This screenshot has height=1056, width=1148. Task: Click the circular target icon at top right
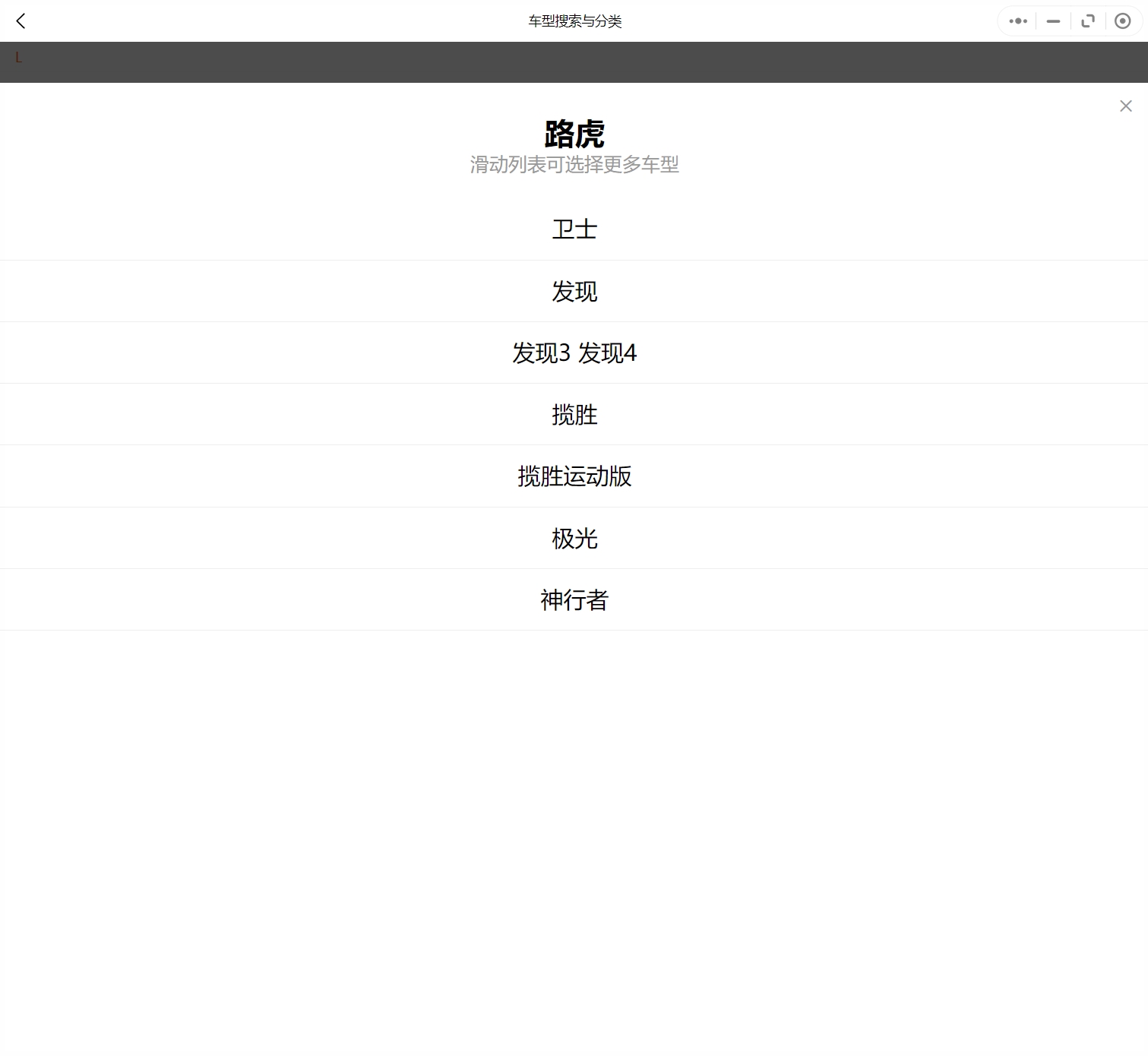(x=1122, y=21)
